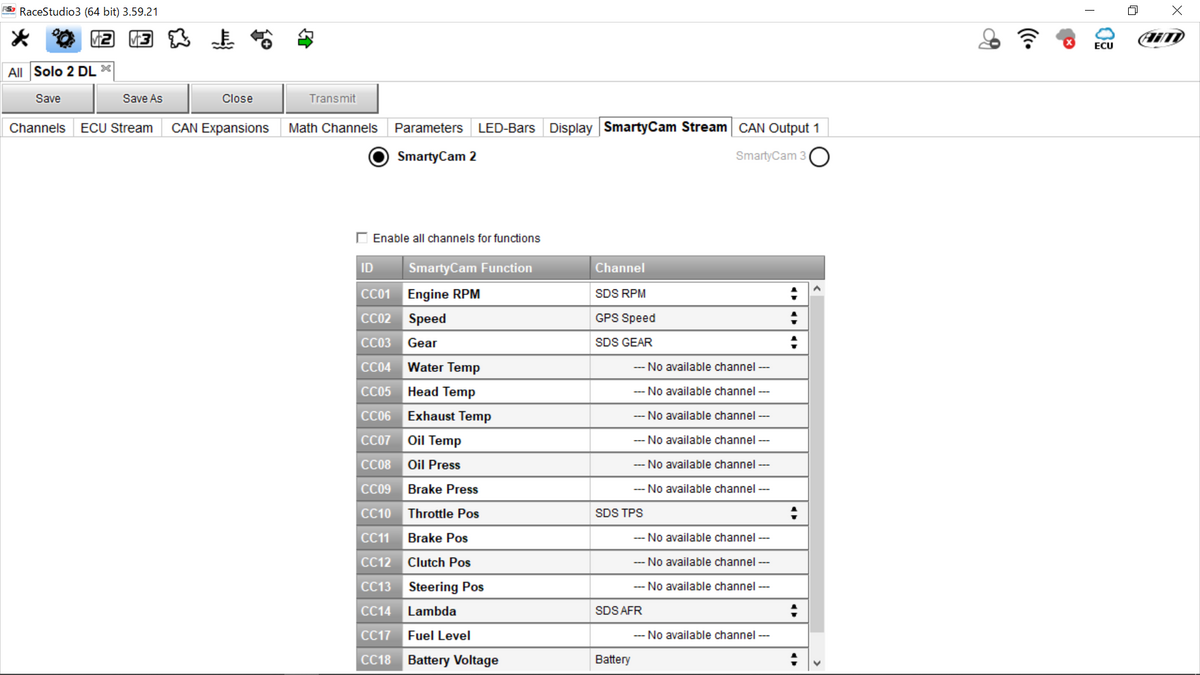
Task: Click the Oil Press channel cell
Action: (x=700, y=464)
